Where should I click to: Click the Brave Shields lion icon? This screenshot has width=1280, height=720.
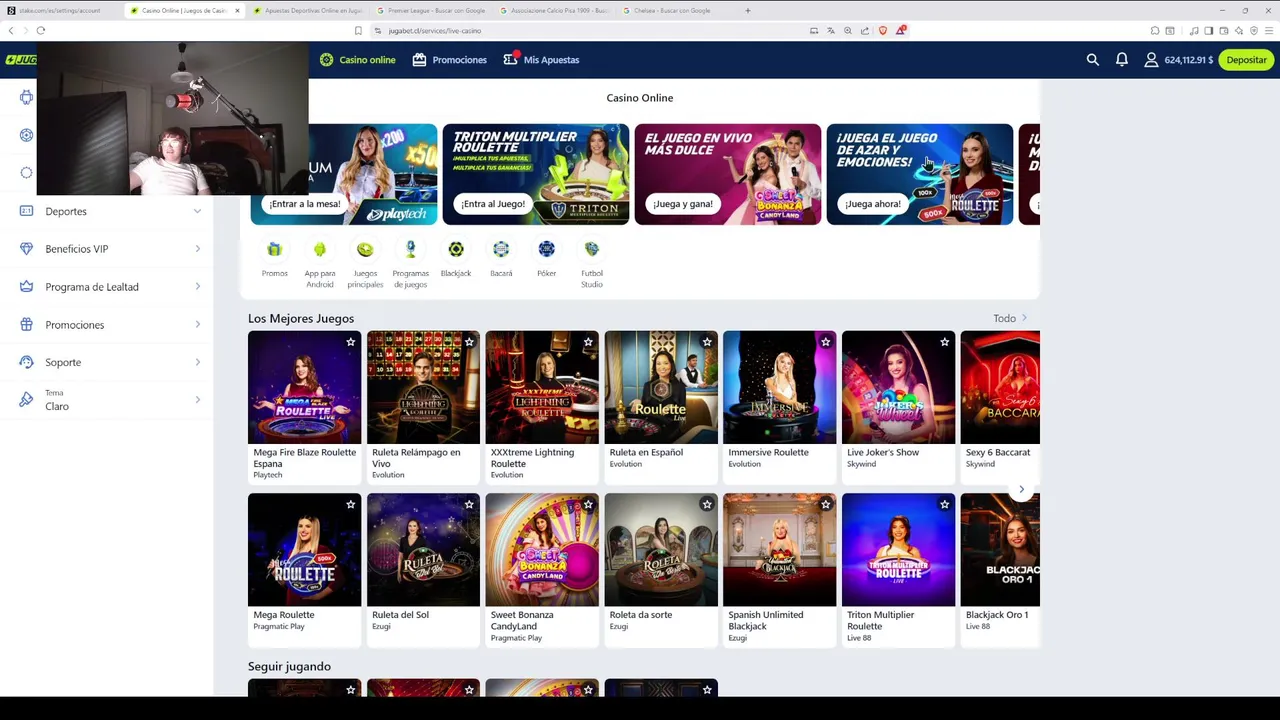click(882, 31)
